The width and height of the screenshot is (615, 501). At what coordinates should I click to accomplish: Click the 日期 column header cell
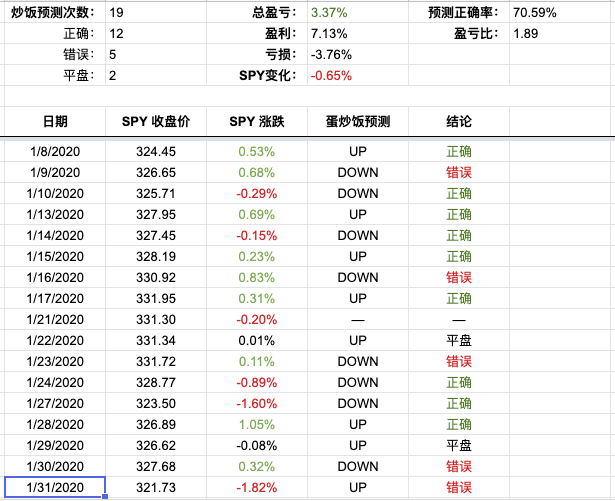[x=55, y=122]
